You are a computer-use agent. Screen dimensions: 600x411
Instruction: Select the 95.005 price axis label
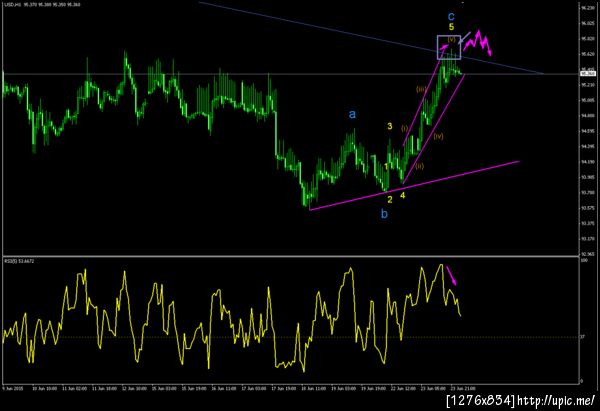pos(588,100)
